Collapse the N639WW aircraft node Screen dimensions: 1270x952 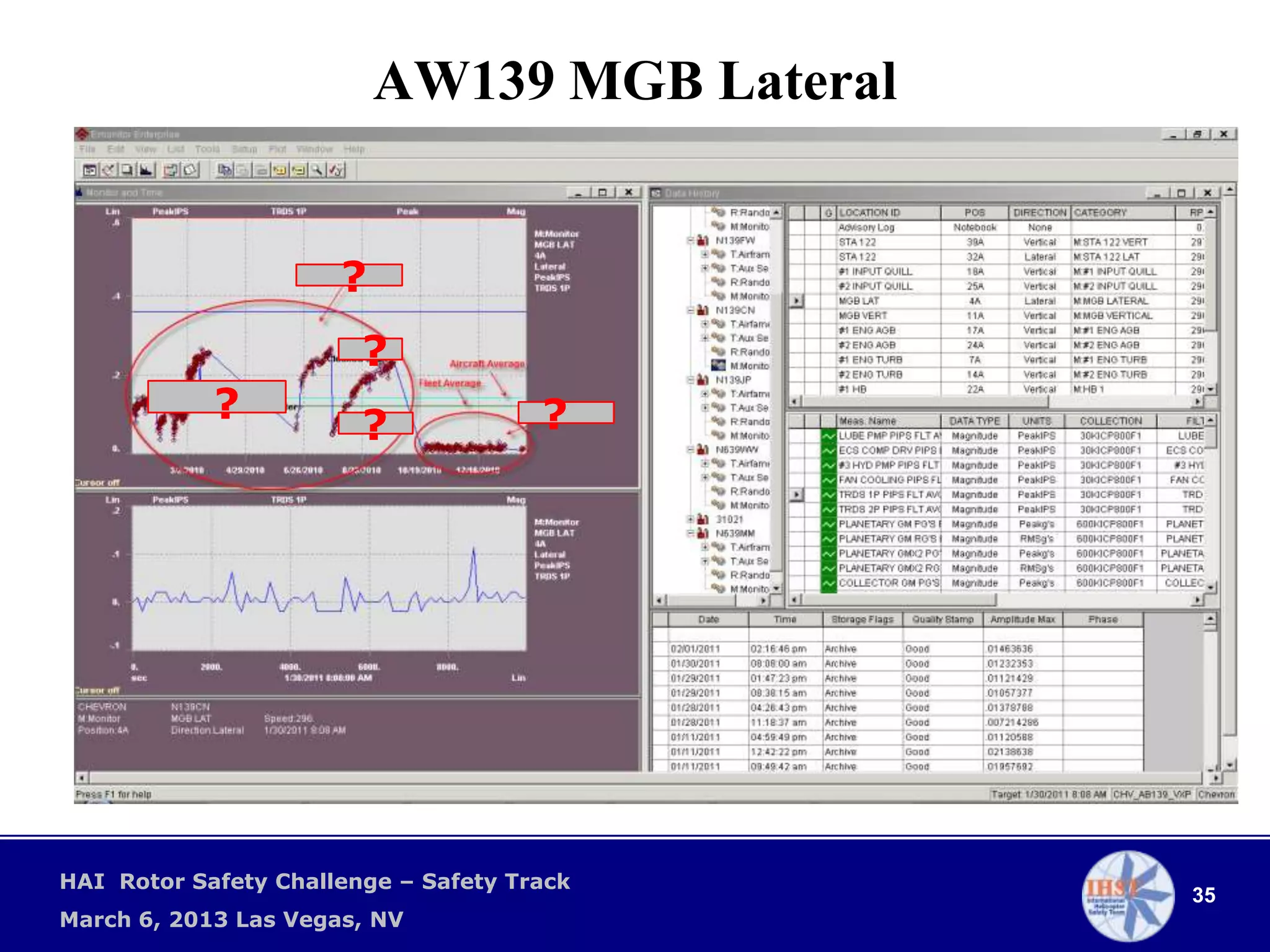(690, 450)
